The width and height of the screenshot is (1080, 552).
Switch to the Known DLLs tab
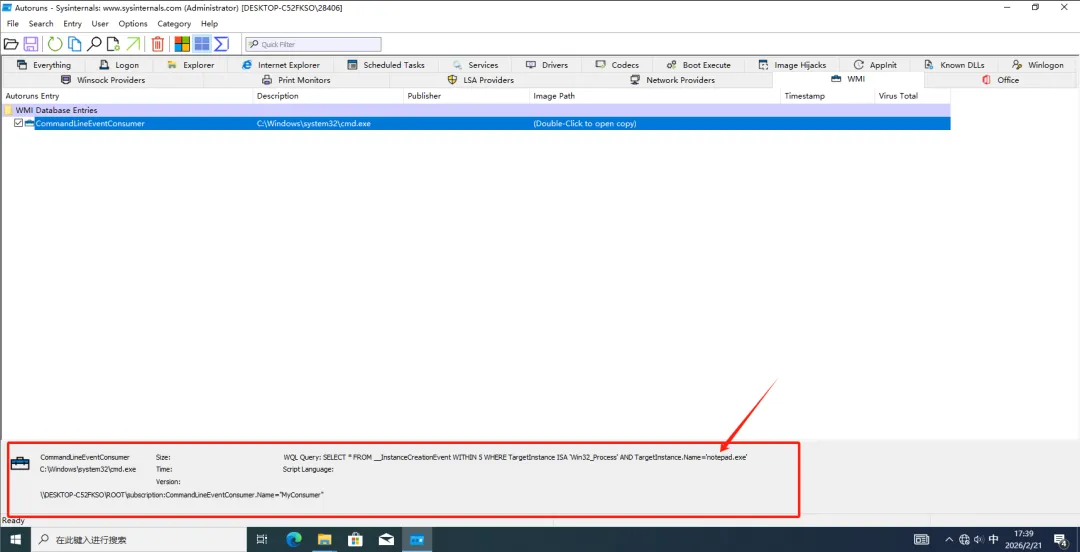pos(954,65)
